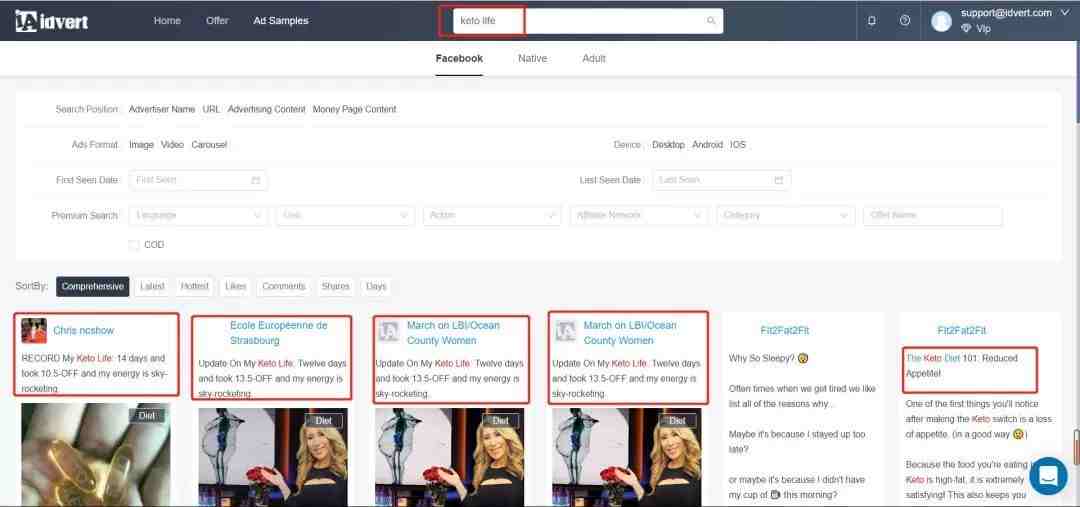This screenshot has width=1080, height=507.
Task: Open the Geo dropdown
Action: point(346,216)
